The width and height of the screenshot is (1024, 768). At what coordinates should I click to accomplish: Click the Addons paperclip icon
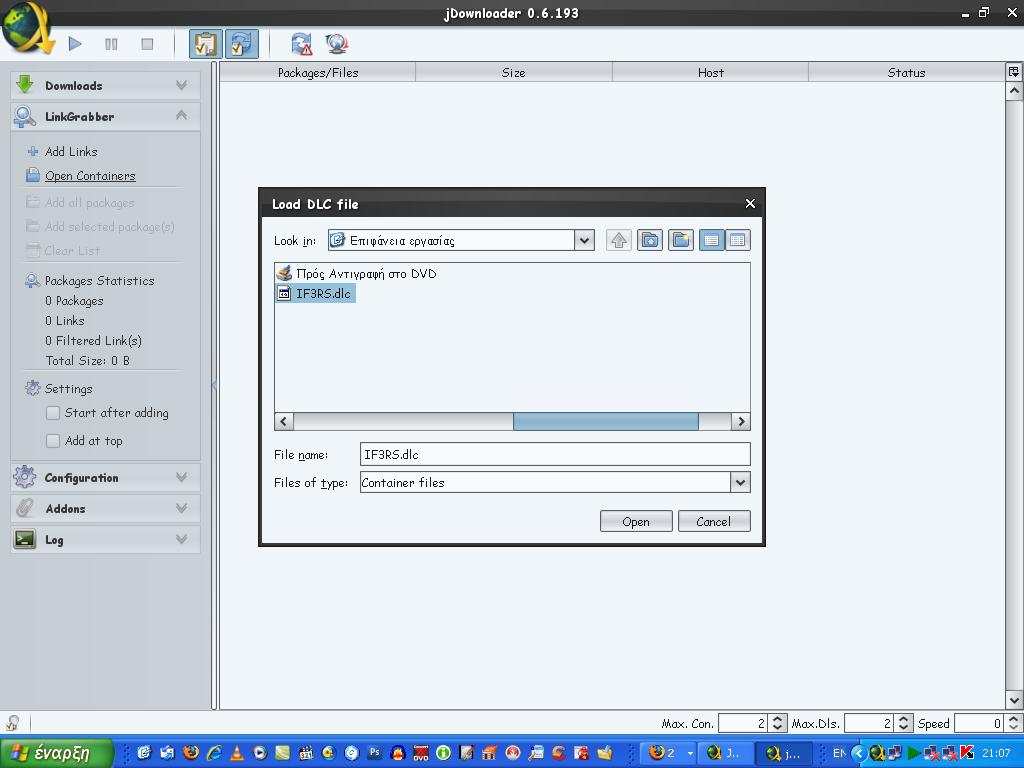pyautogui.click(x=25, y=508)
